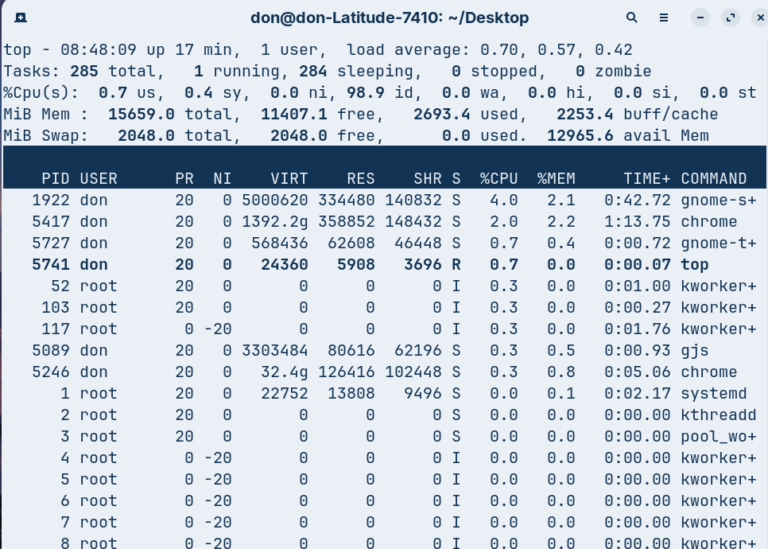
Task: Click the SHR column header
Action: tap(428, 178)
